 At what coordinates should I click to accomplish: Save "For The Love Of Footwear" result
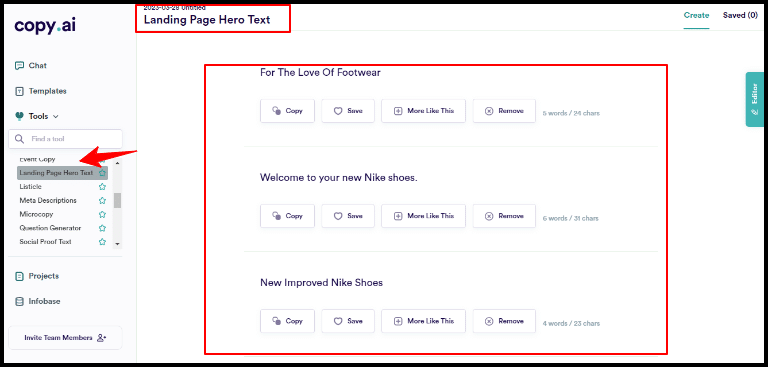348,111
